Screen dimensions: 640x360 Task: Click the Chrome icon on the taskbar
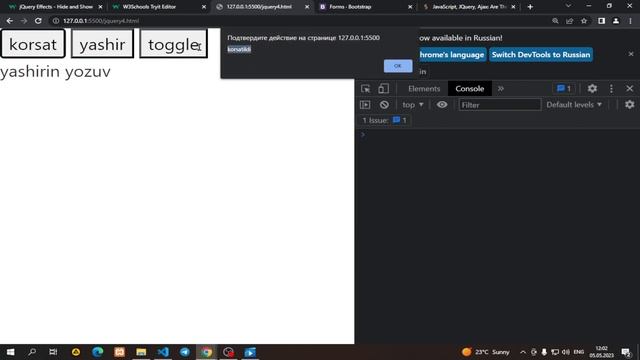pos(207,352)
